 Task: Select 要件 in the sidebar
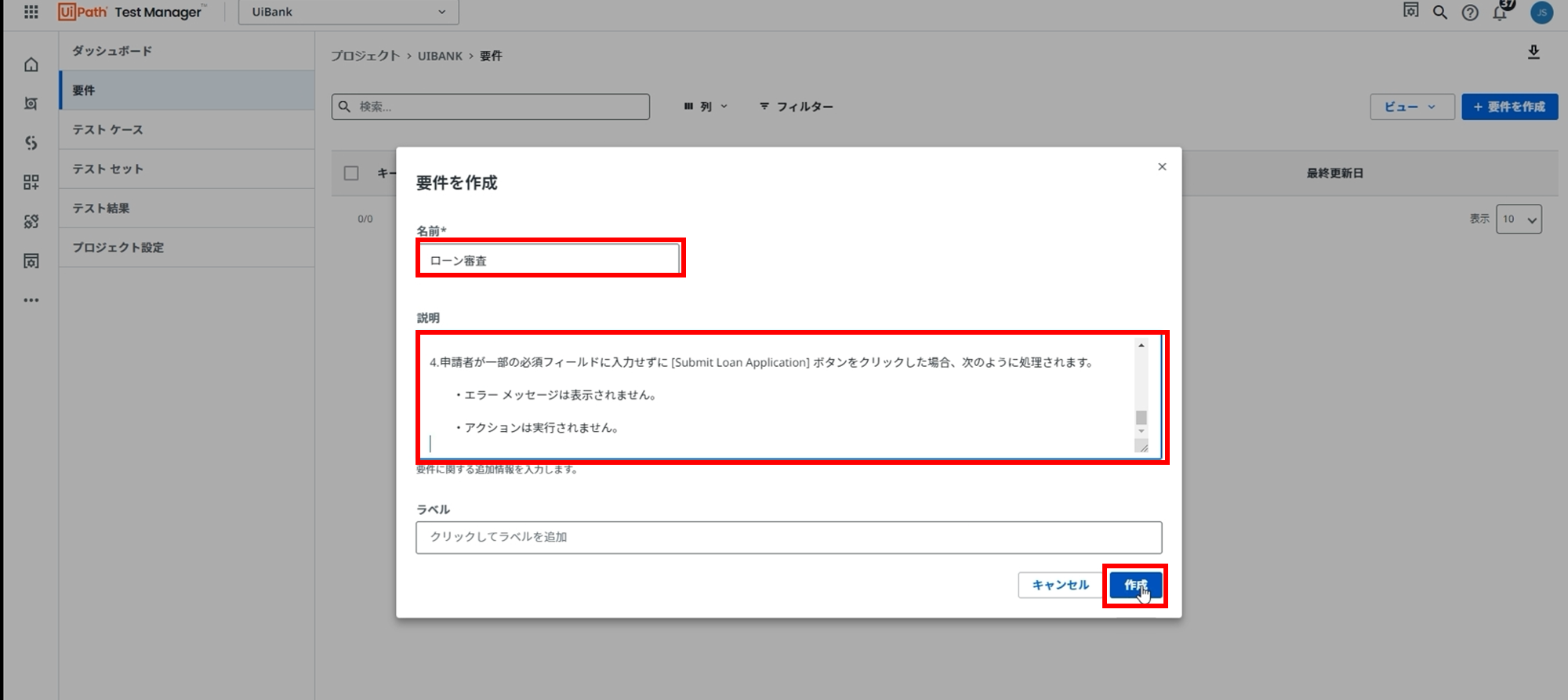[x=187, y=90]
